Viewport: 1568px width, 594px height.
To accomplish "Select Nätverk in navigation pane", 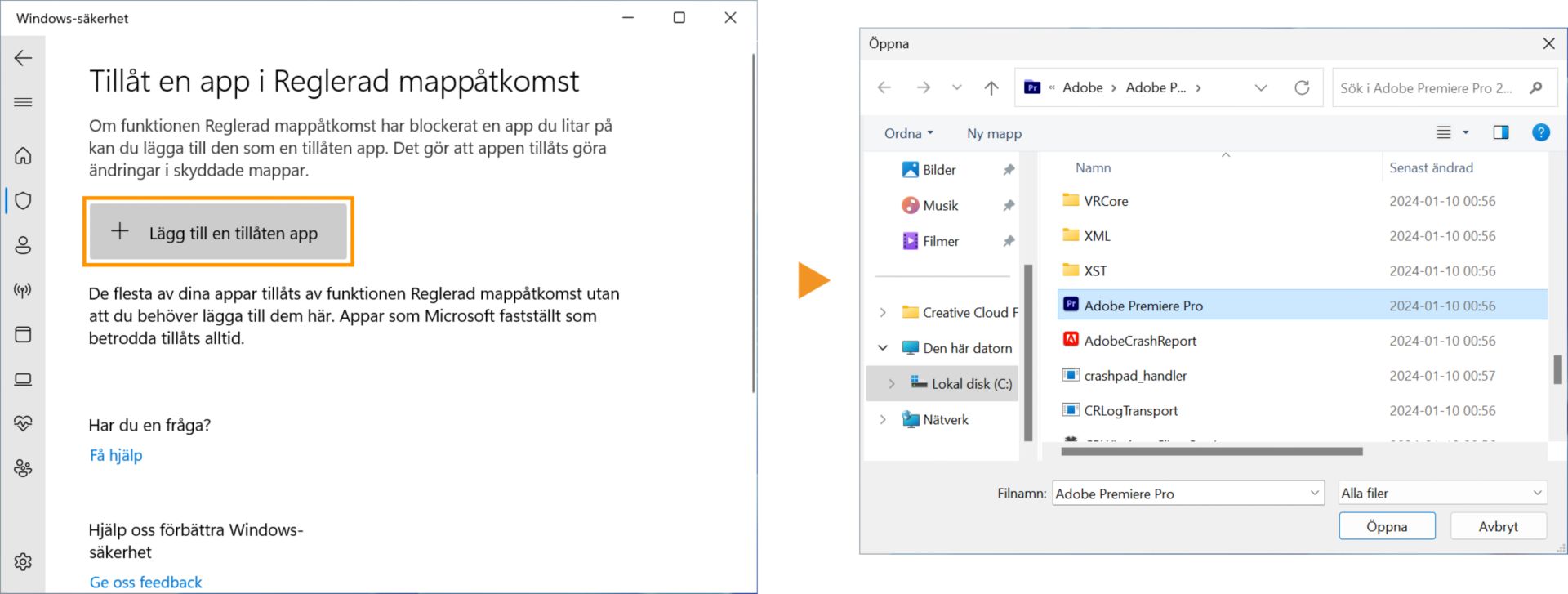I will click(x=935, y=419).
